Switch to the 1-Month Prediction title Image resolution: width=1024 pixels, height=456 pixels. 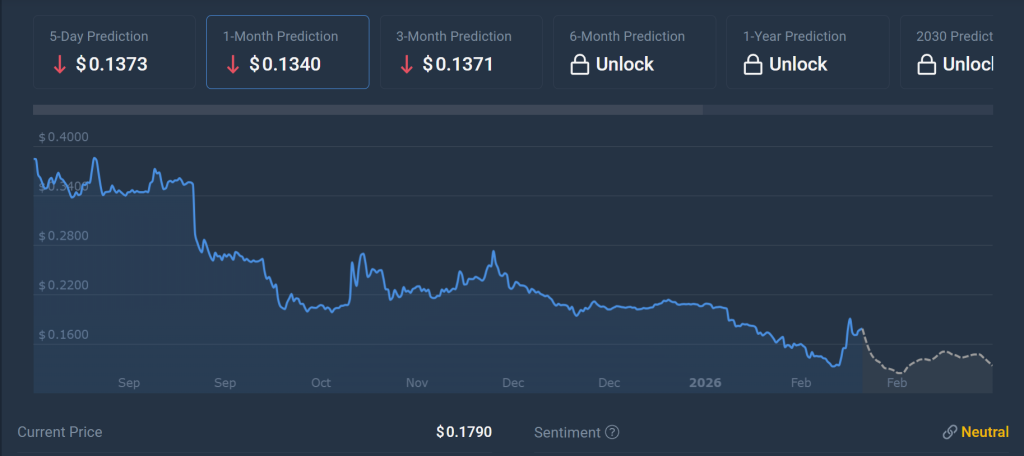pos(280,36)
